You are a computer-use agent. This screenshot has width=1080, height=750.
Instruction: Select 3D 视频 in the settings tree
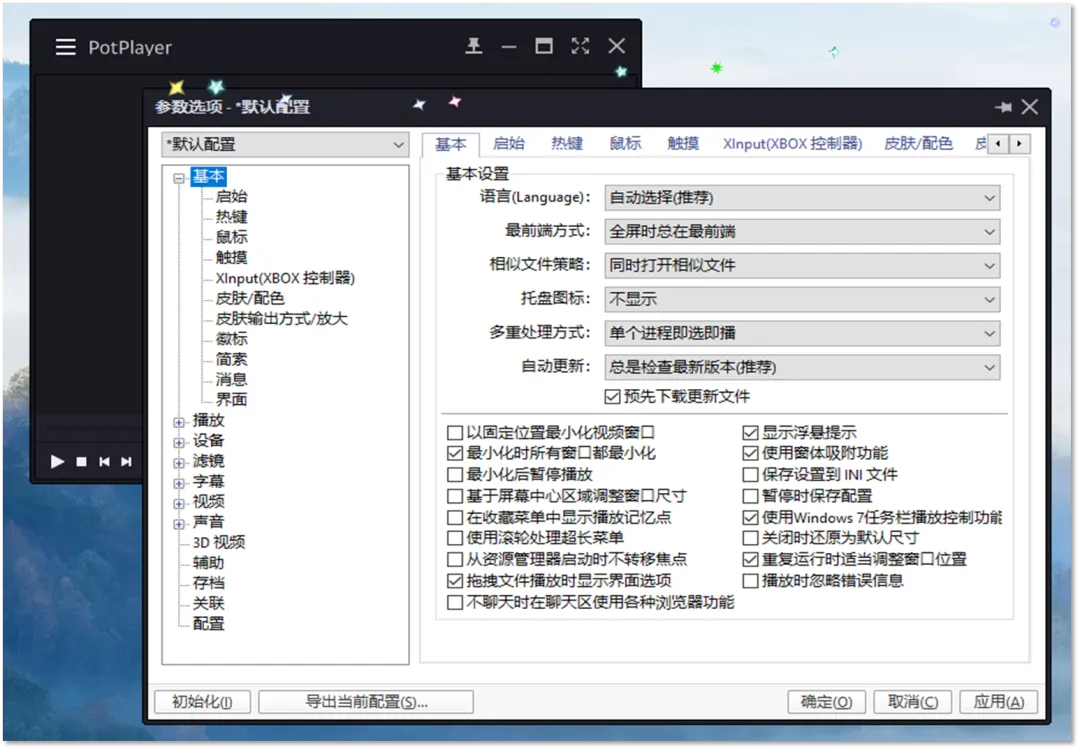pos(219,543)
